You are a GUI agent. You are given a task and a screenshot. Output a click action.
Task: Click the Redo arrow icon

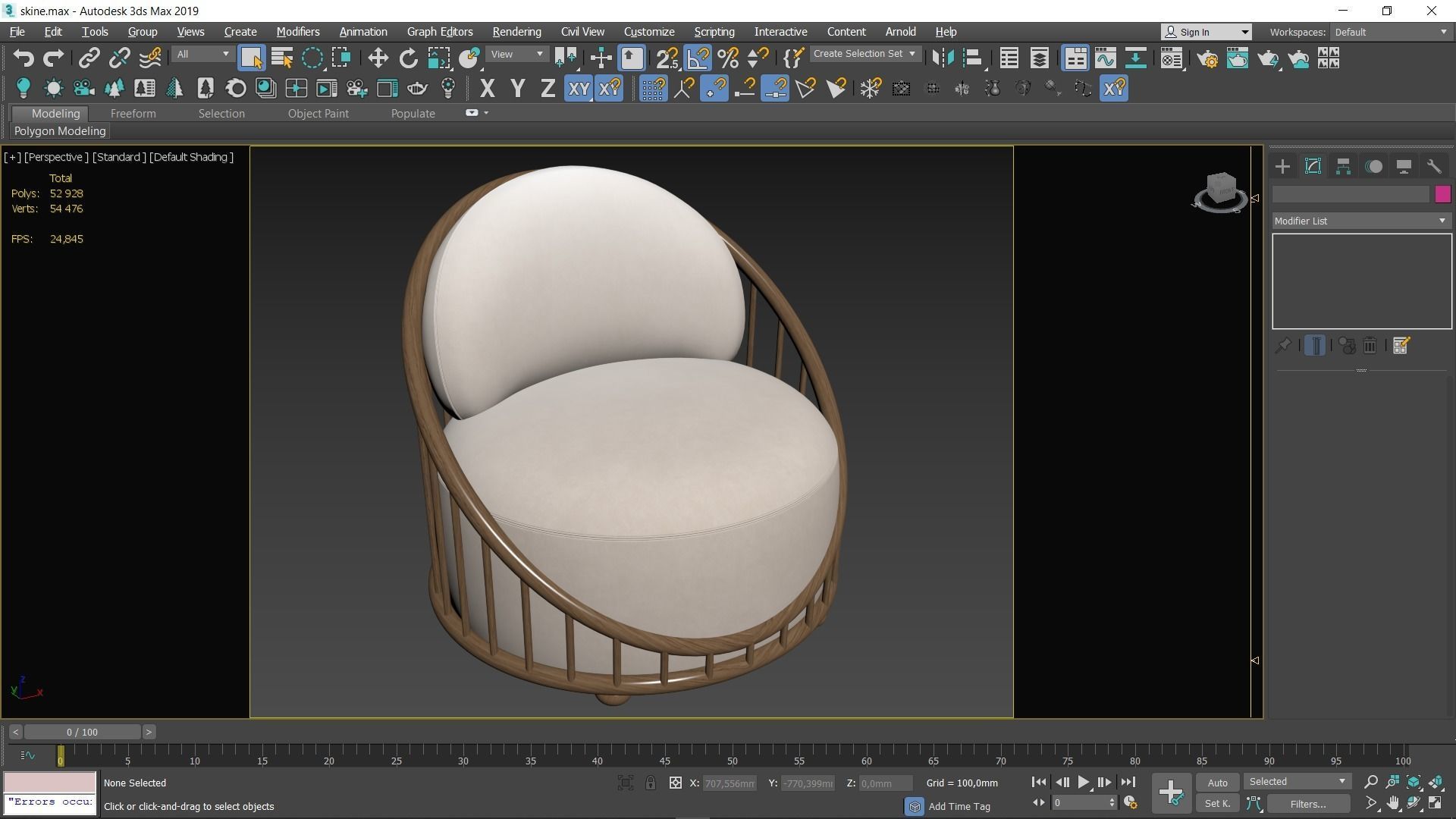click(x=53, y=58)
